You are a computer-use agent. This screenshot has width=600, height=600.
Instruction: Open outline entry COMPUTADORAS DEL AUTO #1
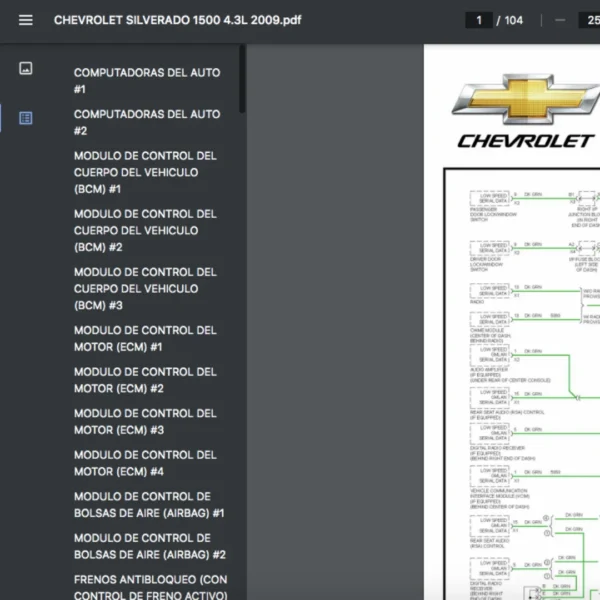(x=147, y=81)
